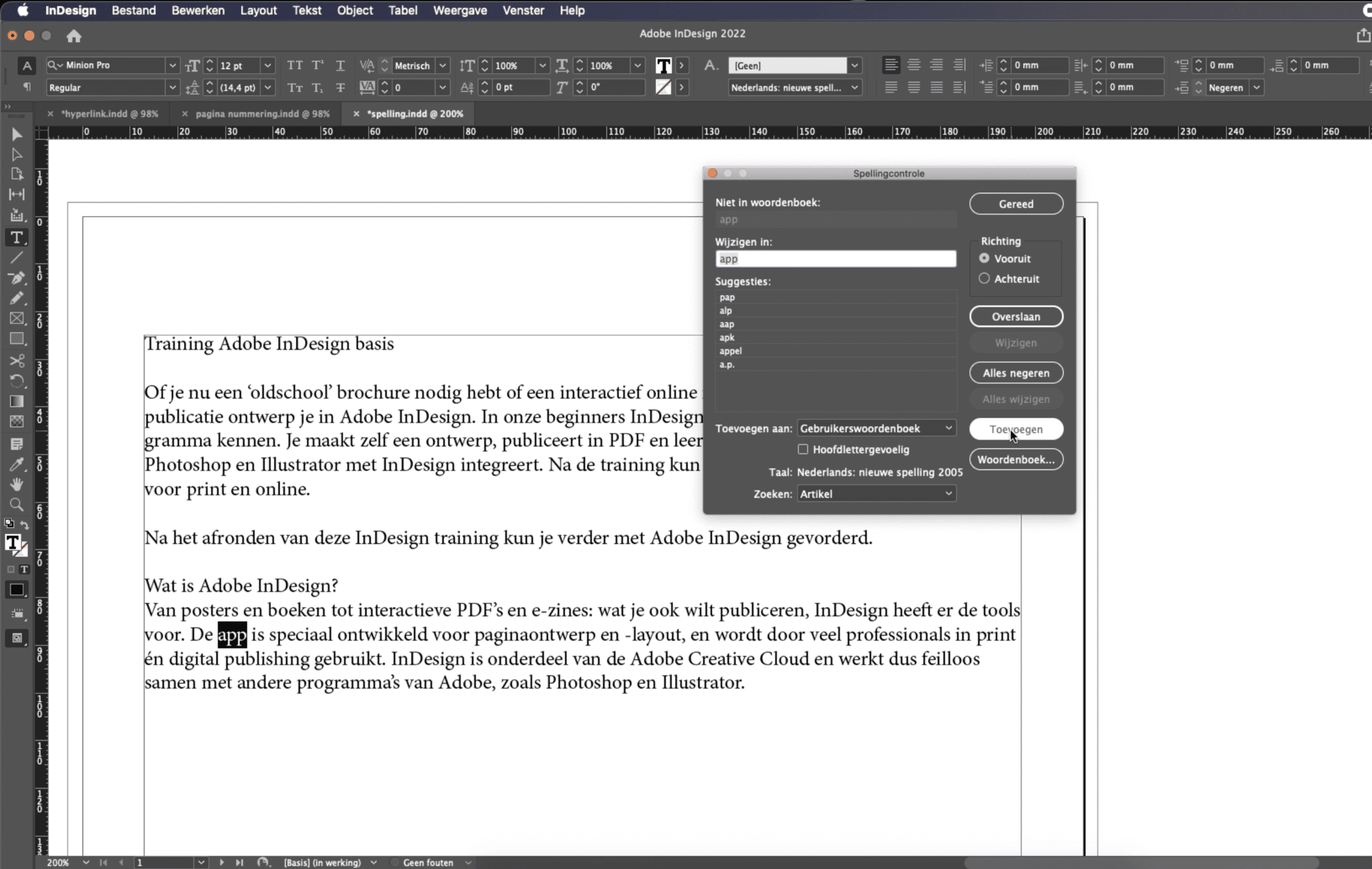Screen dimensions: 1372x869
Task: Select the Gradient Swatch tool
Action: (17, 401)
